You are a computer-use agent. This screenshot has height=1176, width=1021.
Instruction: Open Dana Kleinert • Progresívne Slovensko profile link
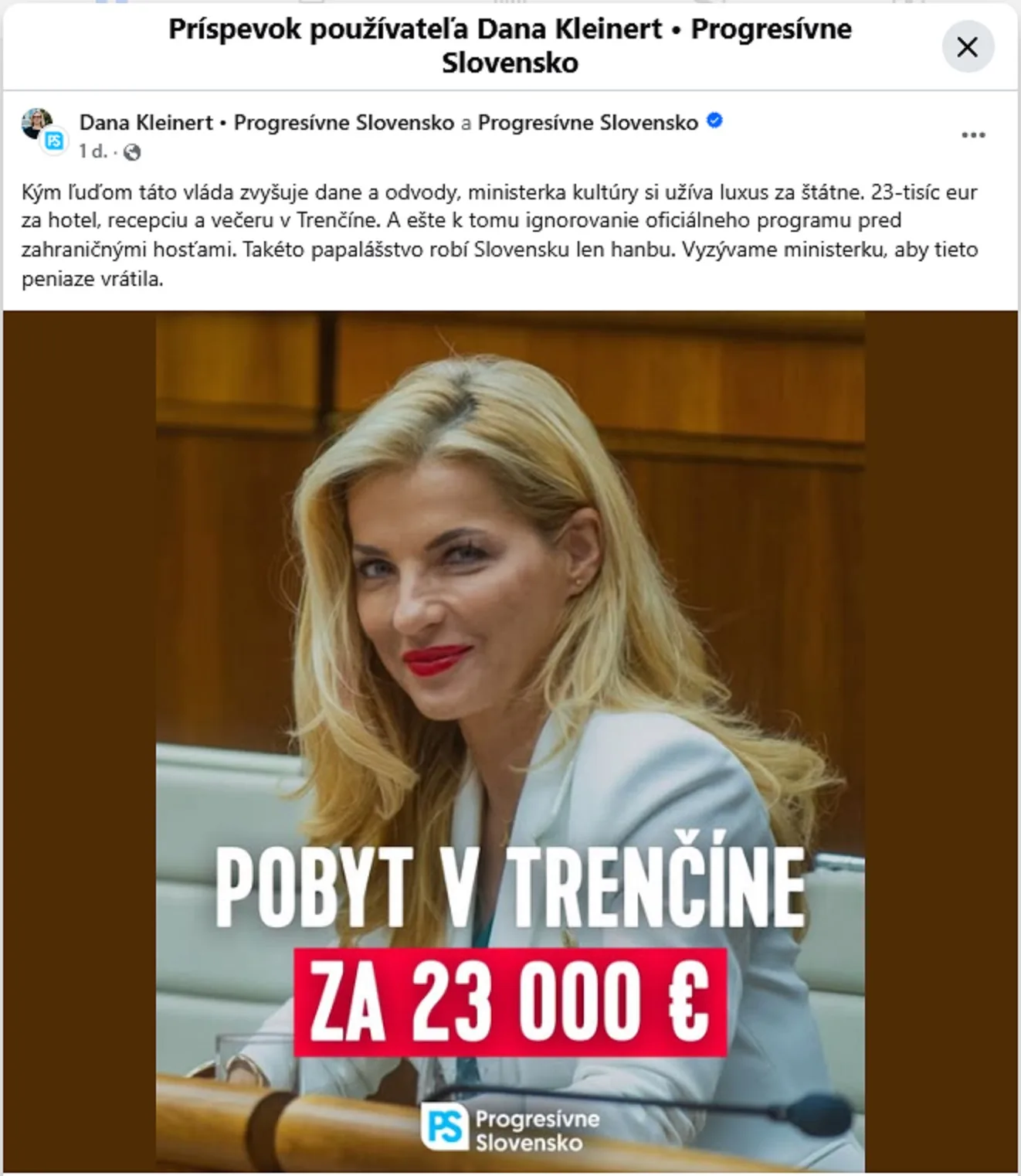click(x=266, y=122)
